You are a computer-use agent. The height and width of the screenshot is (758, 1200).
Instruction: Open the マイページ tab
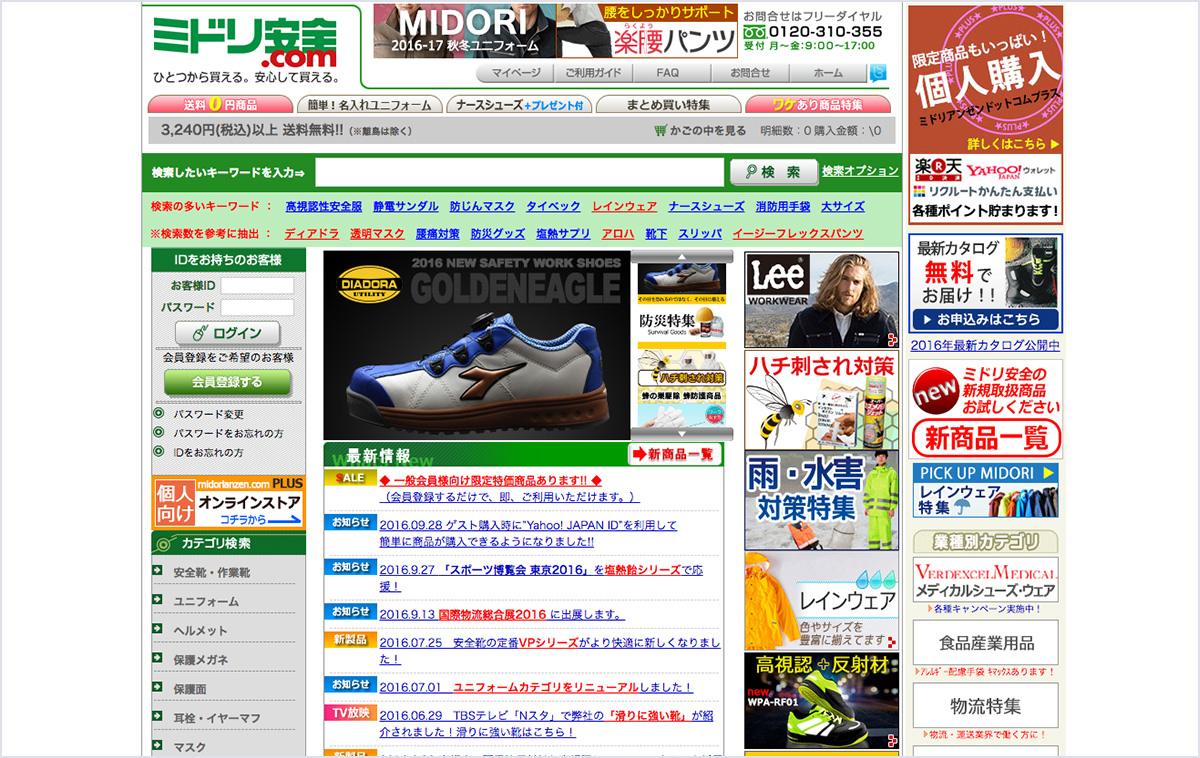click(x=515, y=73)
